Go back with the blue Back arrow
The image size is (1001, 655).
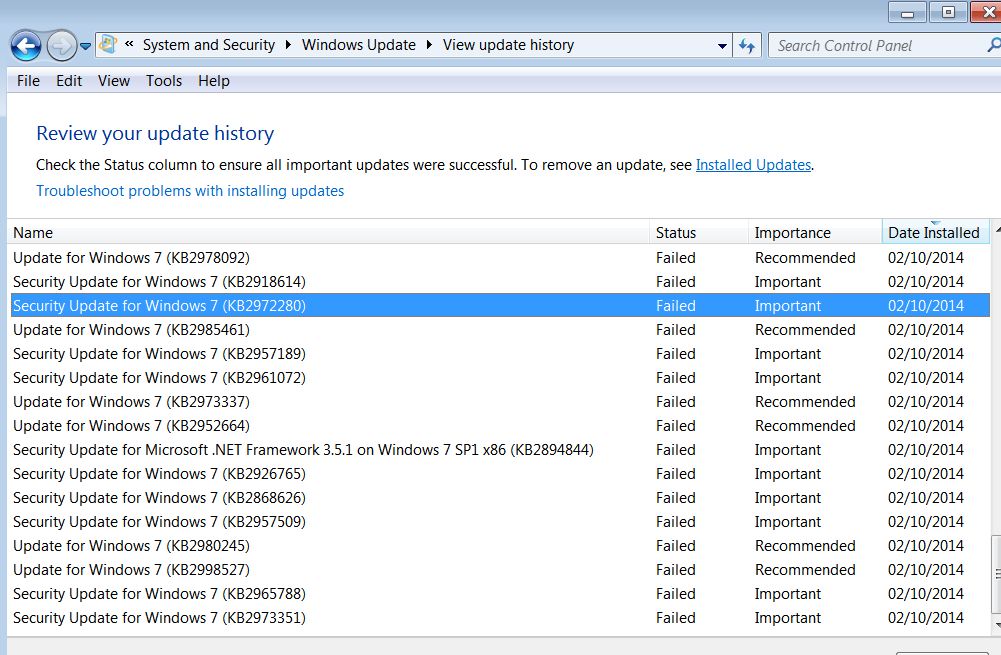[x=26, y=46]
